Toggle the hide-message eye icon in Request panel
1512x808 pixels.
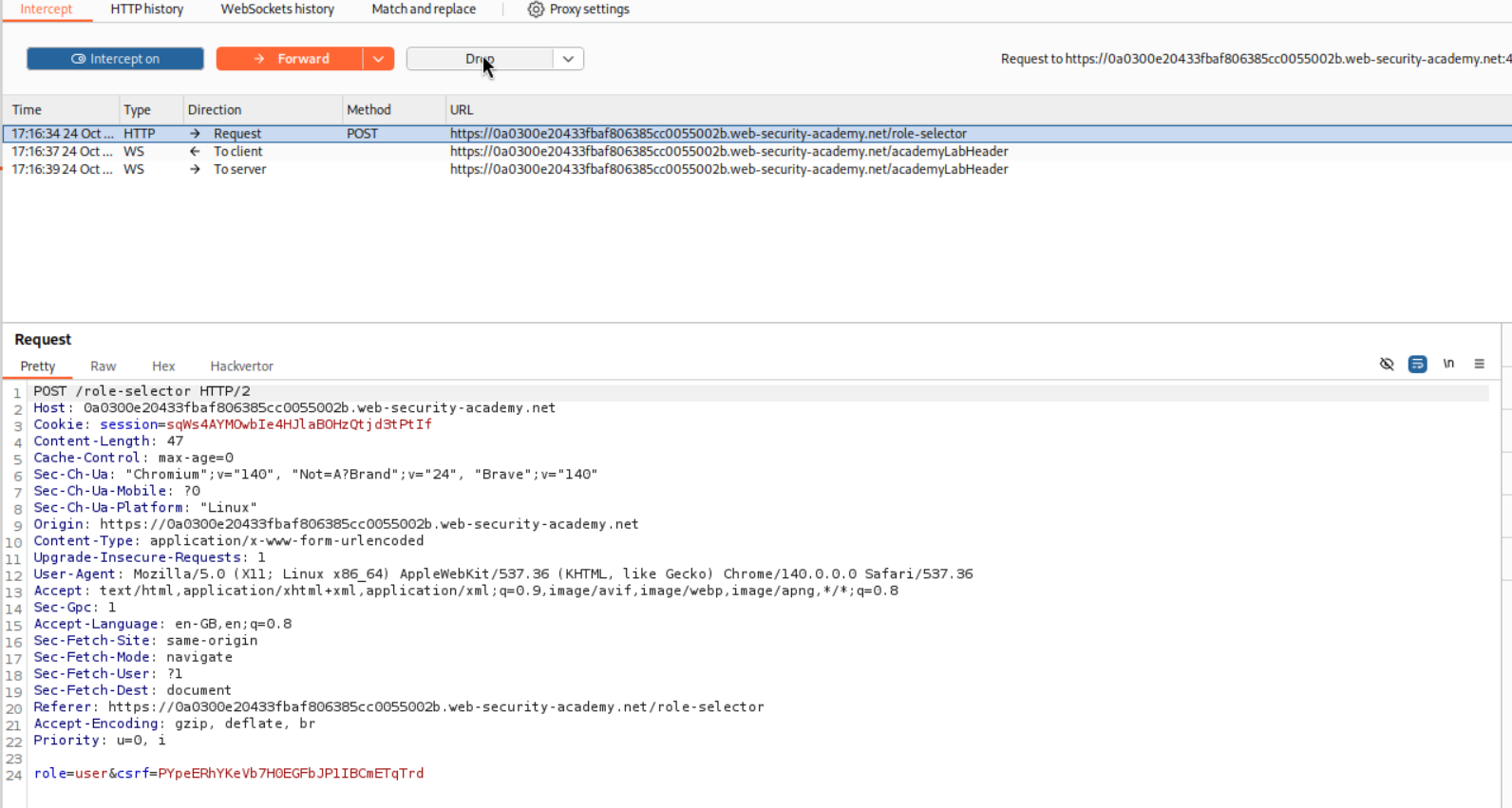click(x=1387, y=364)
